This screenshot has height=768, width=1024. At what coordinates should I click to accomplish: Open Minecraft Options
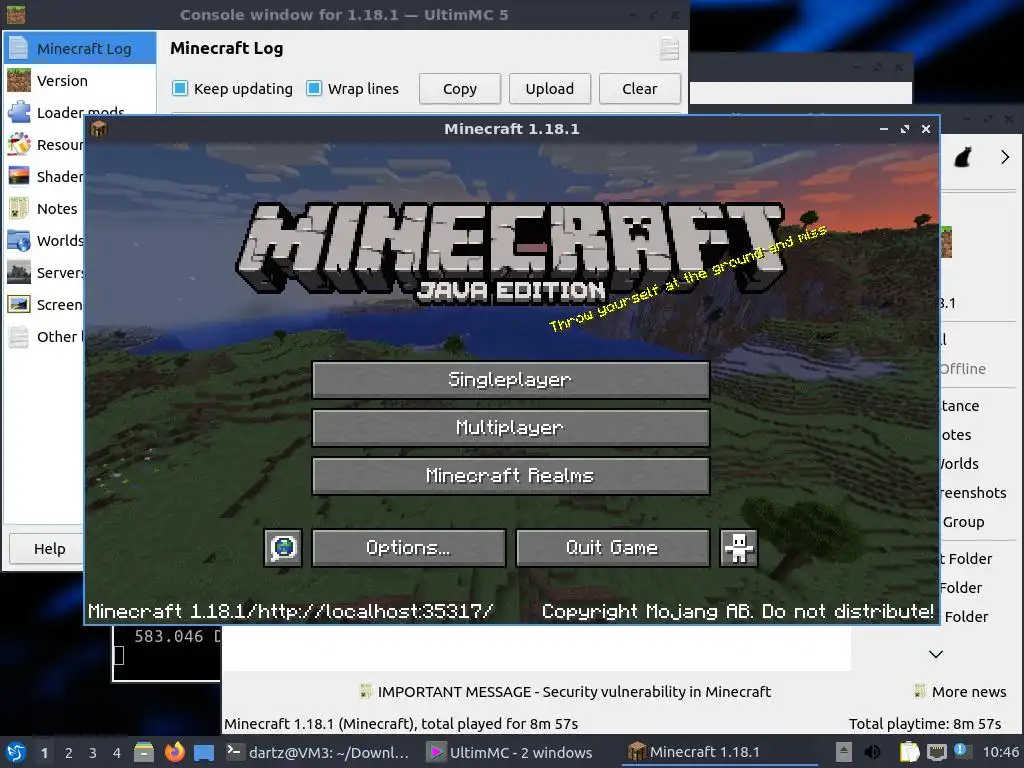tap(409, 547)
